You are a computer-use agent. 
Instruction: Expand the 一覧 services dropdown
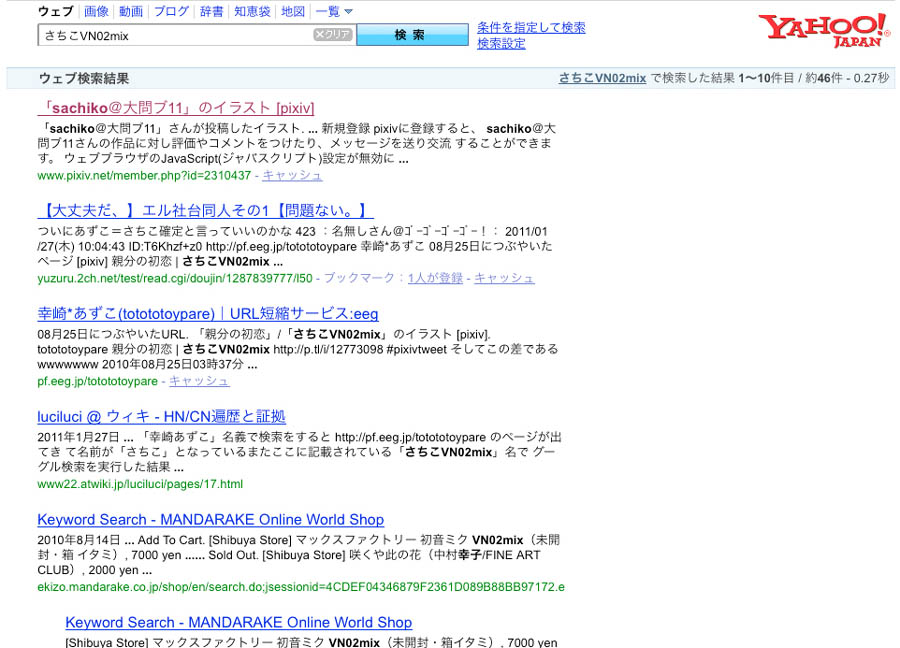pyautogui.click(x=334, y=12)
